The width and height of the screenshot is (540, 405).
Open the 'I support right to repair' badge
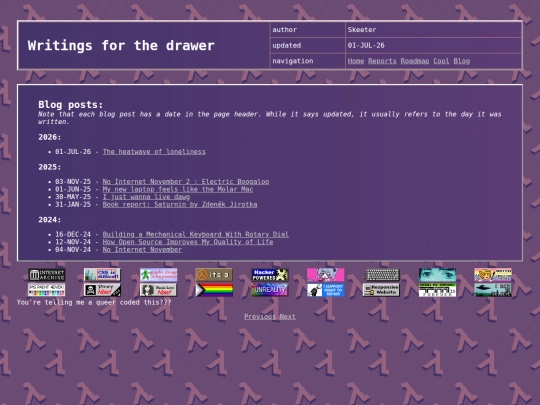[326, 290]
